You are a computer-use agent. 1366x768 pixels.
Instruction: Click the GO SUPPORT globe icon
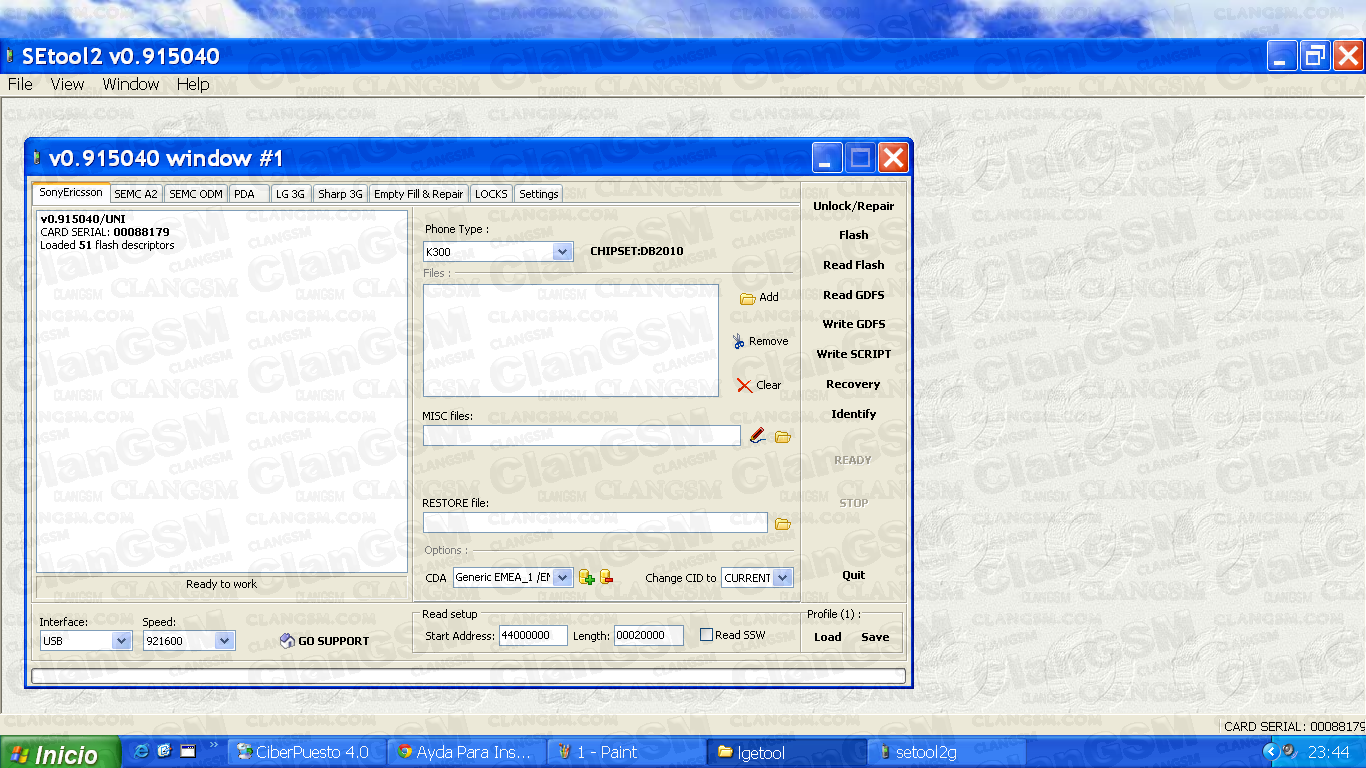(x=287, y=640)
